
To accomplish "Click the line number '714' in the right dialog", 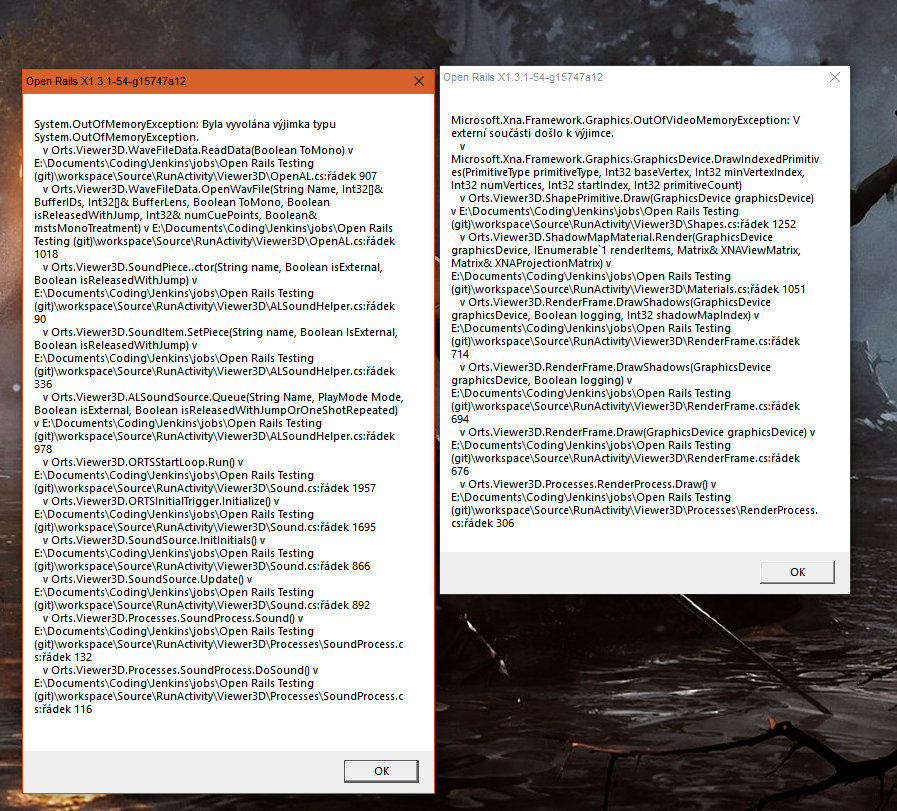I will pyautogui.click(x=460, y=354).
